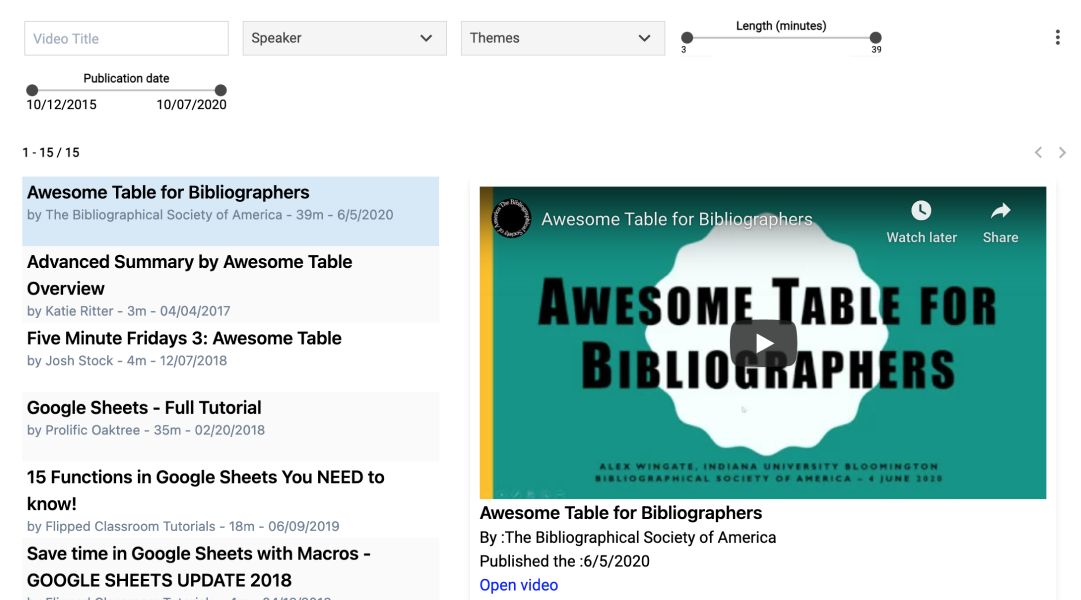Click the Length minimum slider handle
Screen dimensions: 1081x600
687,38
